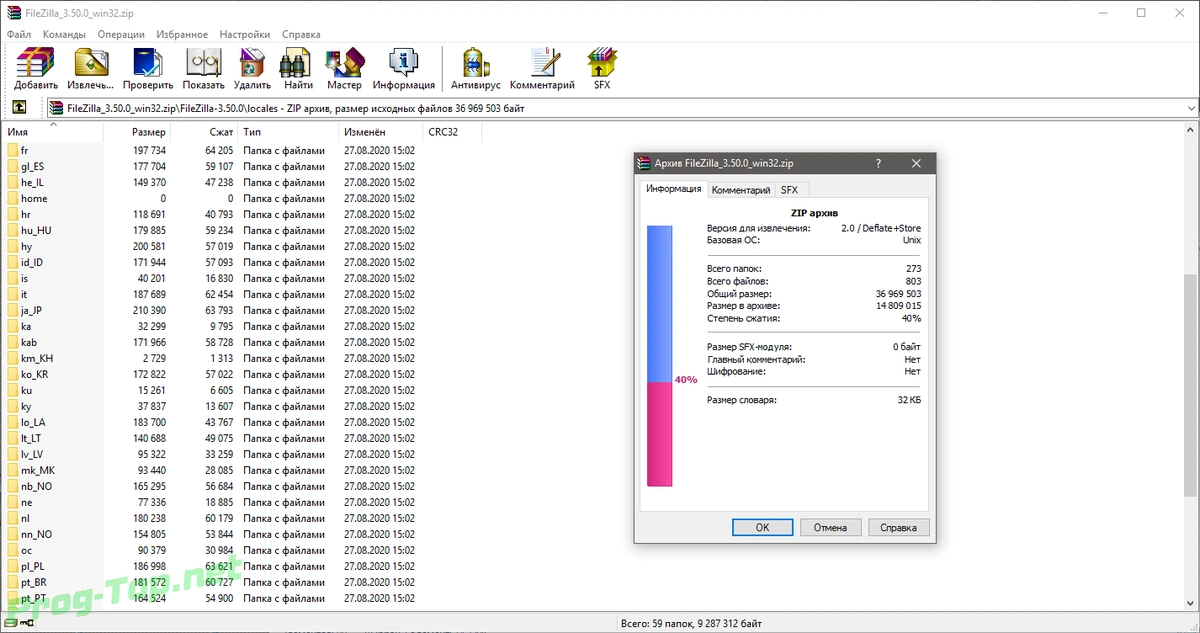
Task: Switch to the SFX tab in dialog
Action: [x=790, y=190]
